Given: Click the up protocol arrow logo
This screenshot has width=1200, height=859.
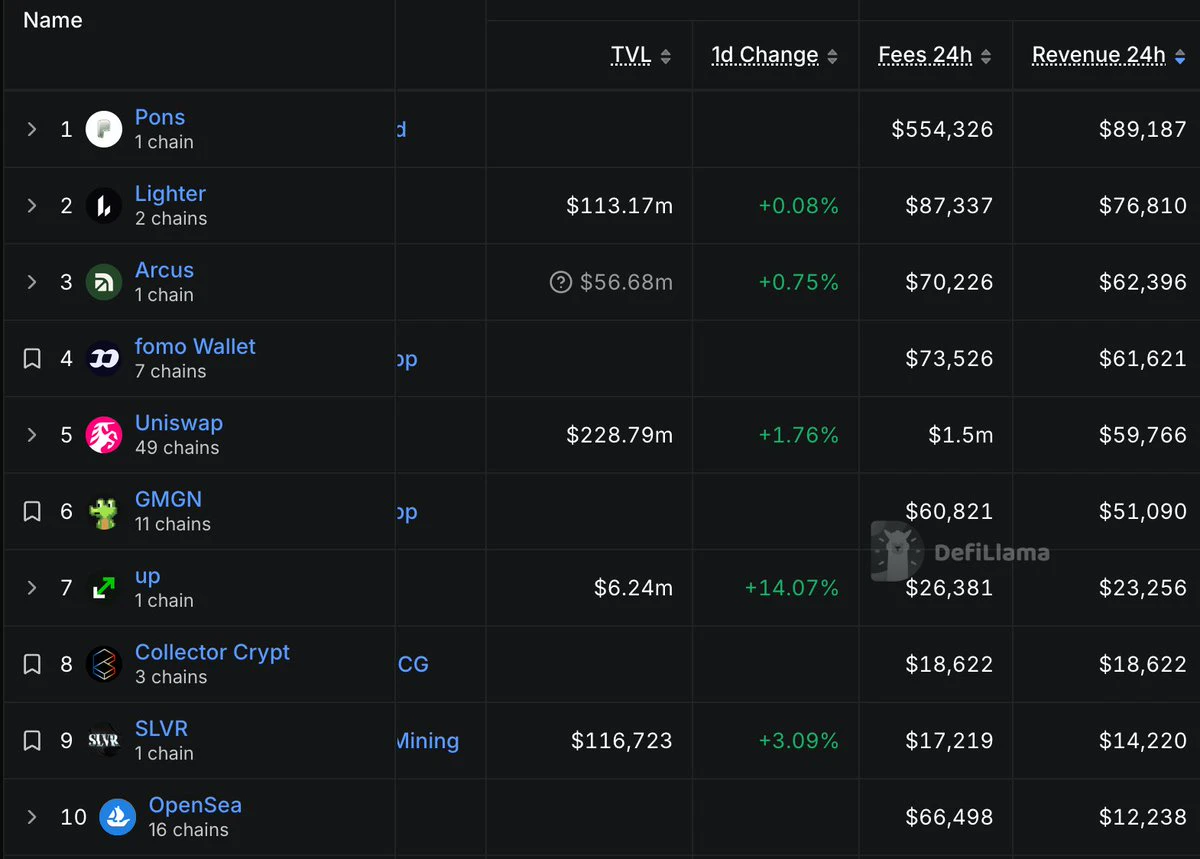Looking at the screenshot, I should tap(104, 588).
